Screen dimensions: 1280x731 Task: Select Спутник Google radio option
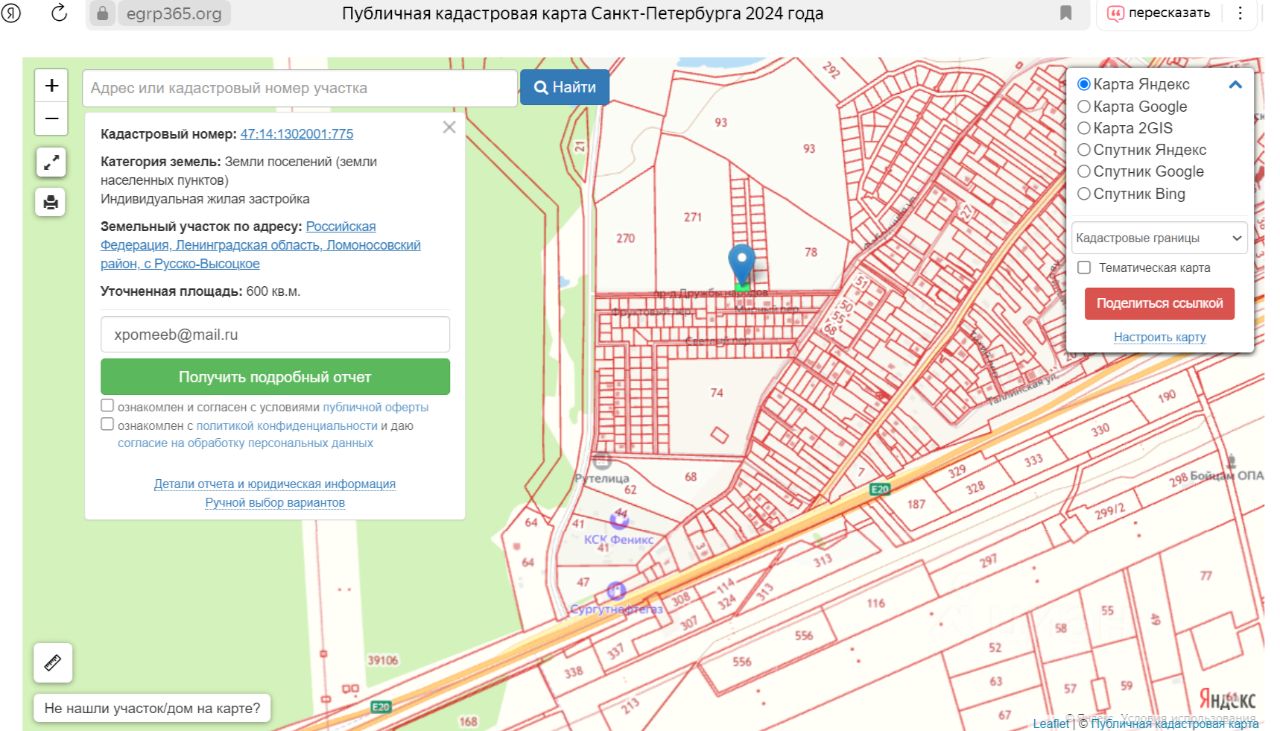click(x=1083, y=172)
